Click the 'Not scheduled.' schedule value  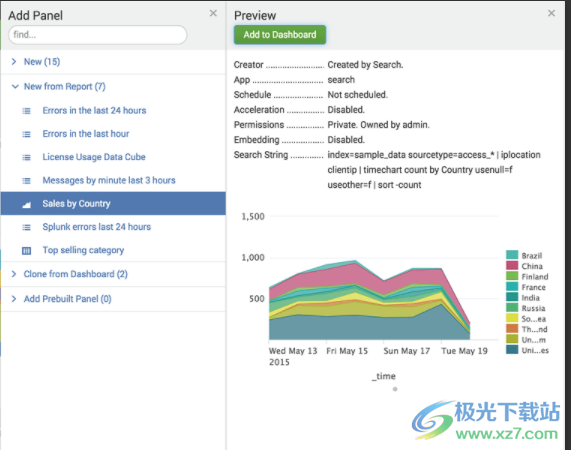[x=358, y=95]
